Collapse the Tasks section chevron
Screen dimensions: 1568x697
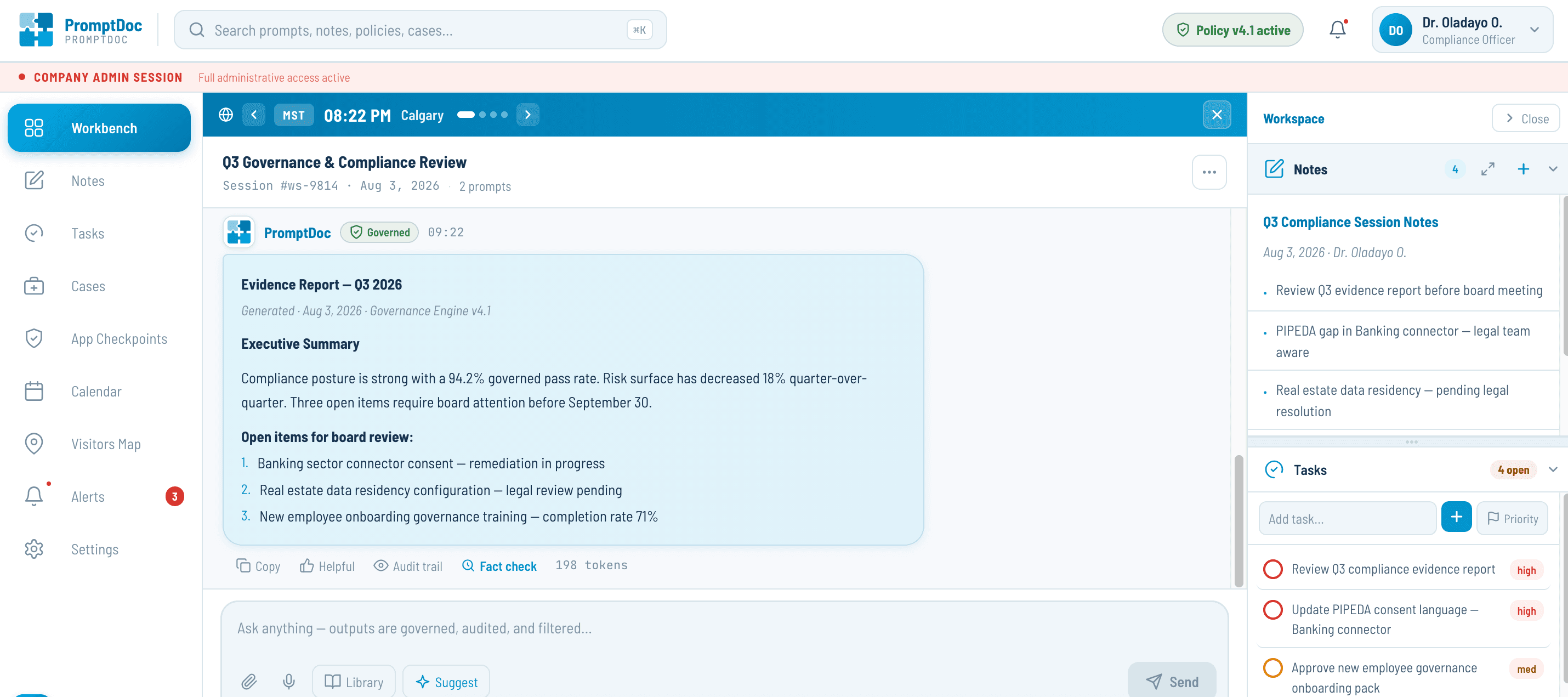pos(1553,469)
